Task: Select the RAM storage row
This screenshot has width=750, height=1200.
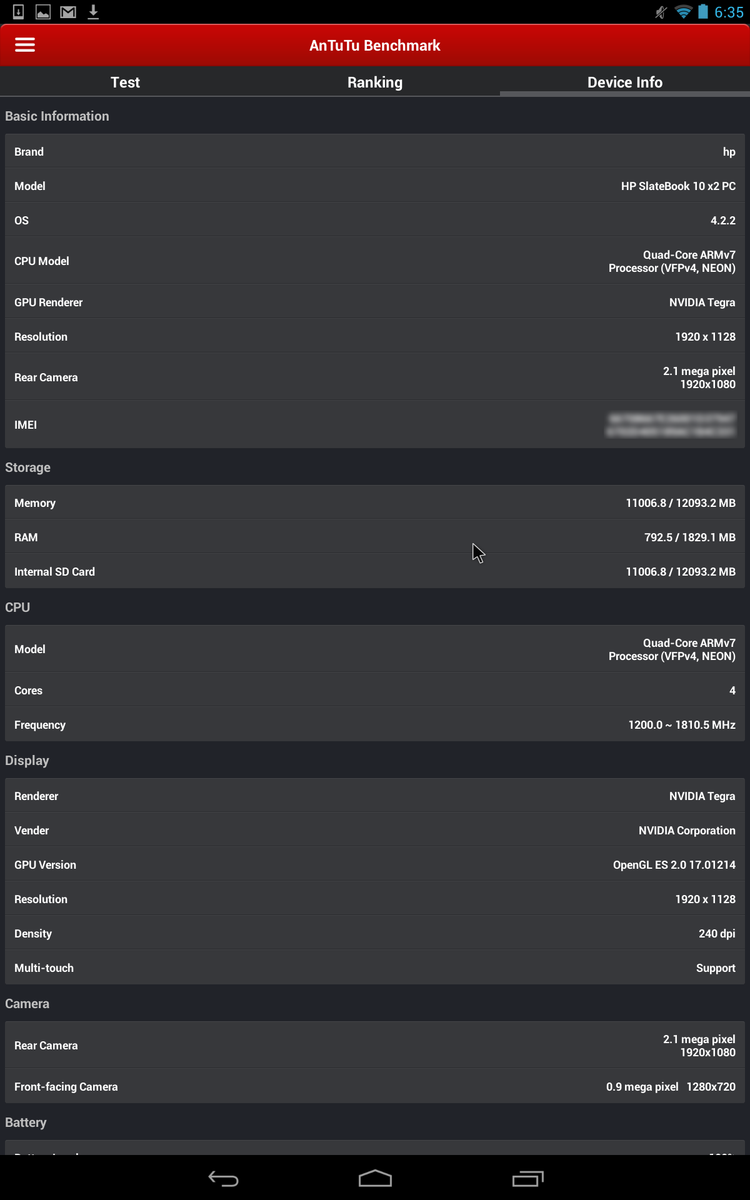Action: (x=375, y=537)
